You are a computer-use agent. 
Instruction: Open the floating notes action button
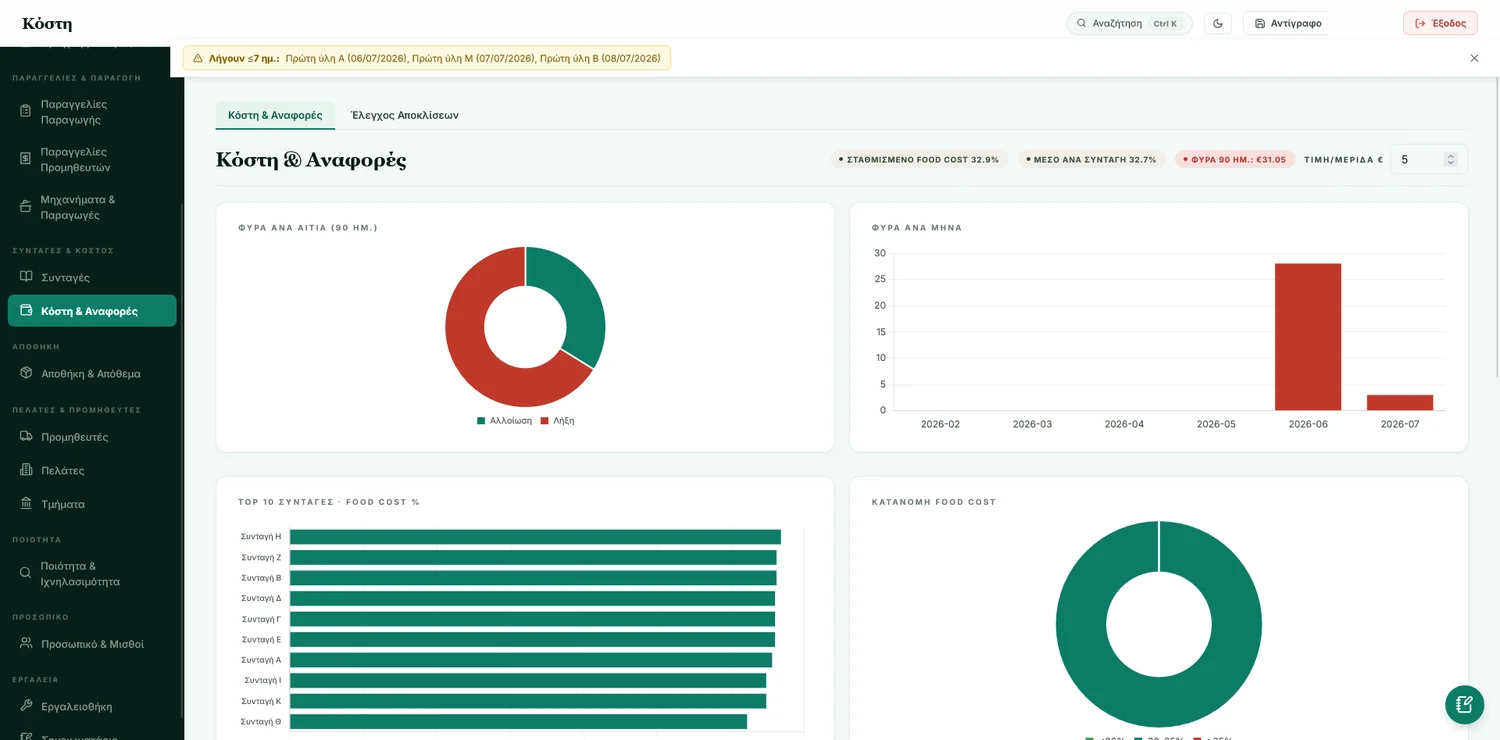tap(1464, 704)
